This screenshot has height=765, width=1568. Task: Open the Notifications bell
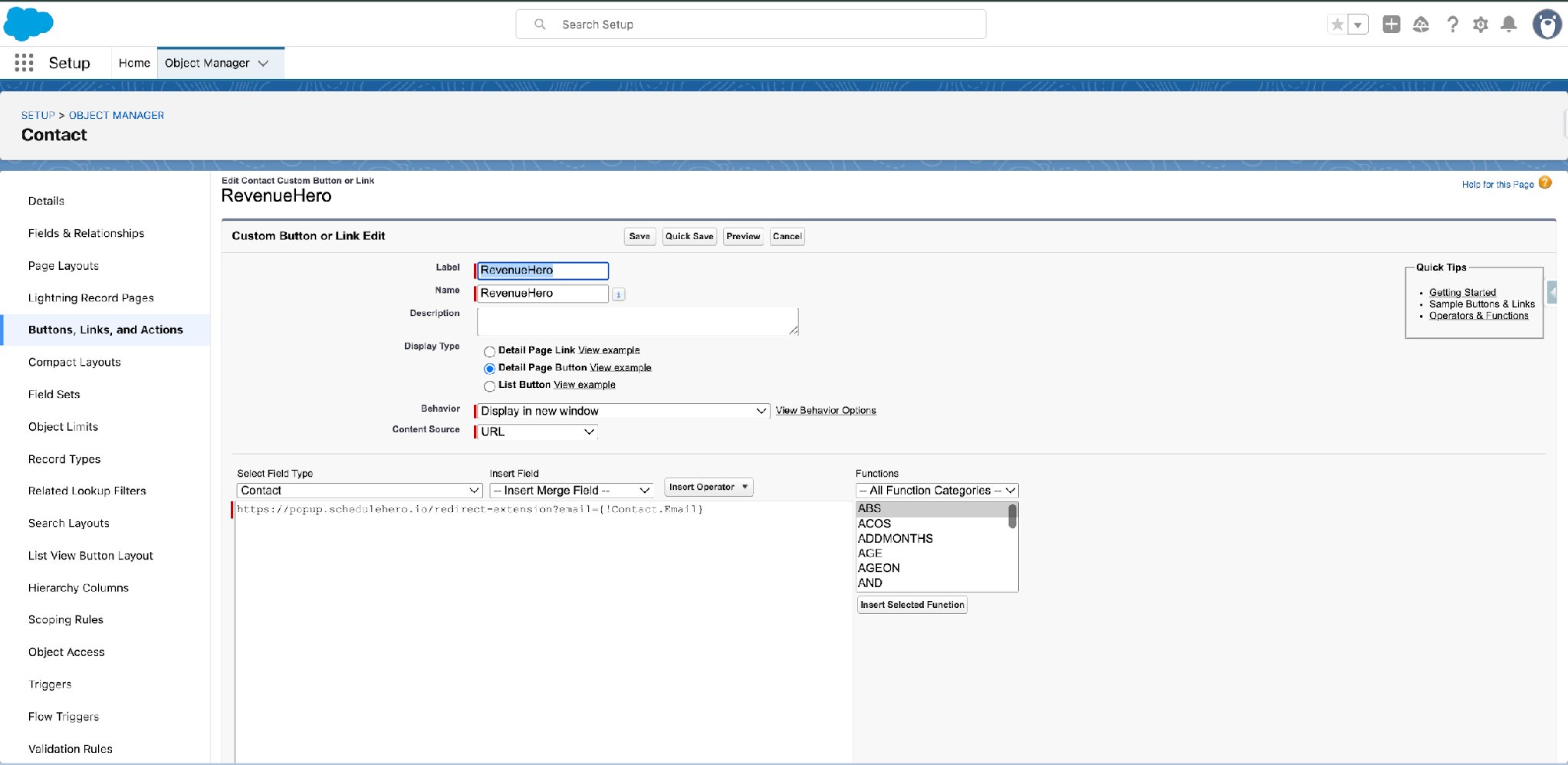1509,25
